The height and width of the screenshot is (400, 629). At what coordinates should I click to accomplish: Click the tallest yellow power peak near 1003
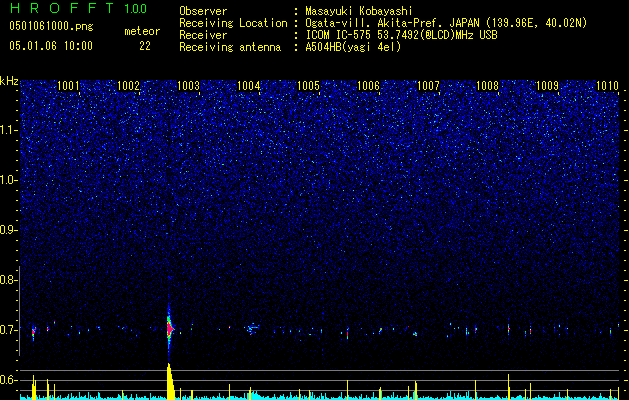[170, 382]
